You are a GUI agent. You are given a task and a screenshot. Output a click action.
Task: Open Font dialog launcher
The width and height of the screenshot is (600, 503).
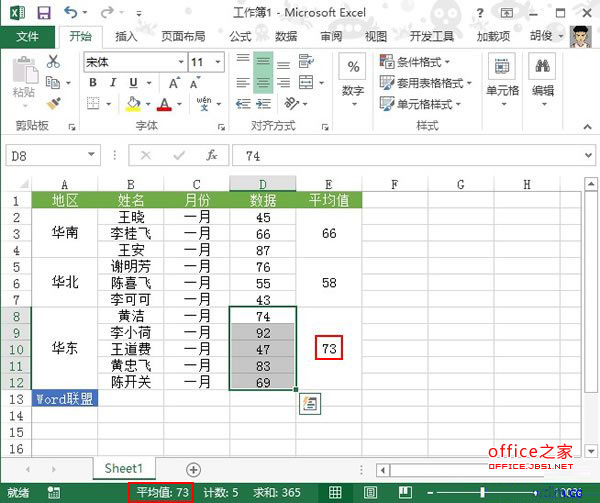(x=222, y=127)
